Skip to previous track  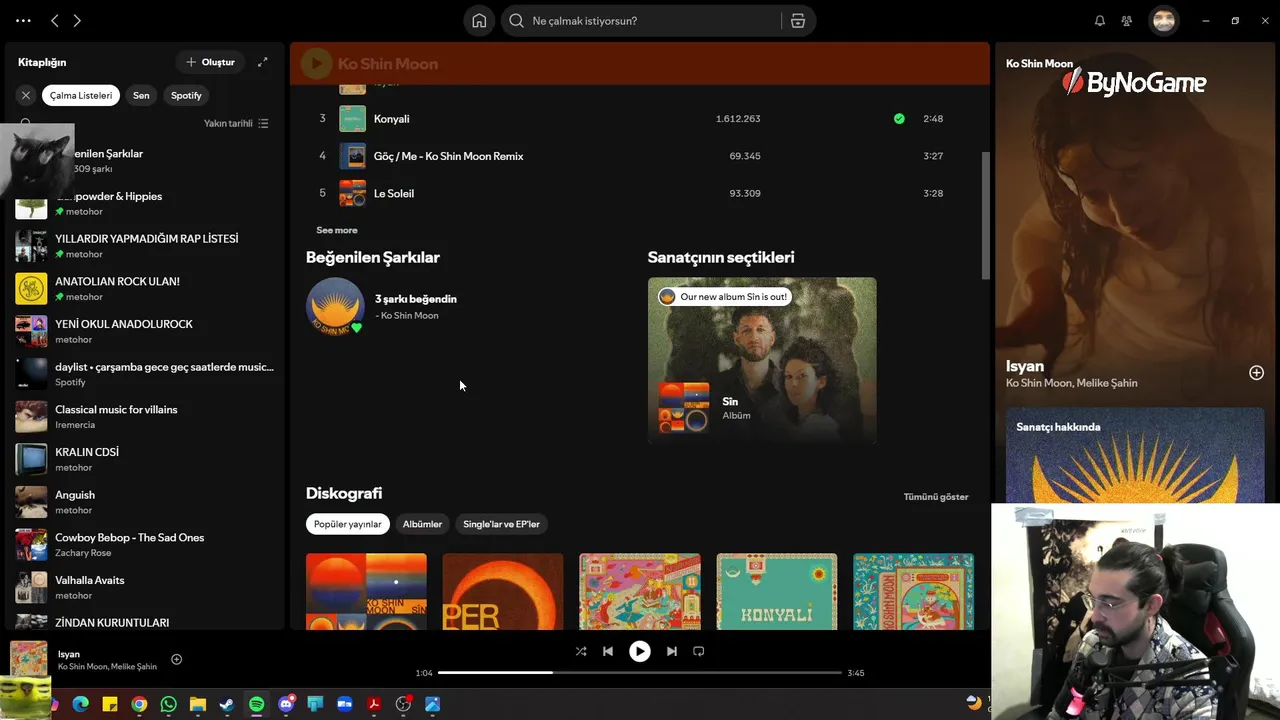coord(608,651)
